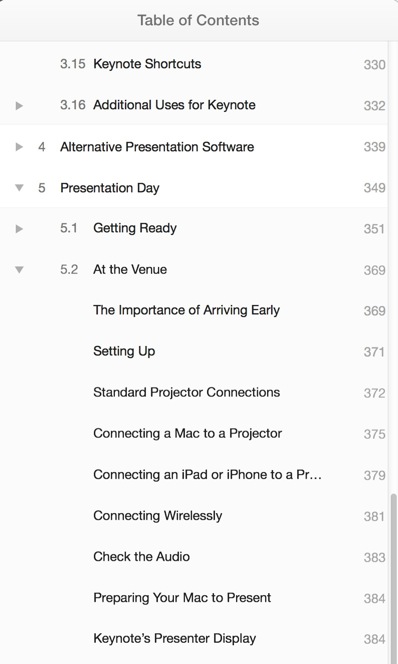Collapse section 5.2 At the Venue
398x664 pixels.
pos(19,270)
